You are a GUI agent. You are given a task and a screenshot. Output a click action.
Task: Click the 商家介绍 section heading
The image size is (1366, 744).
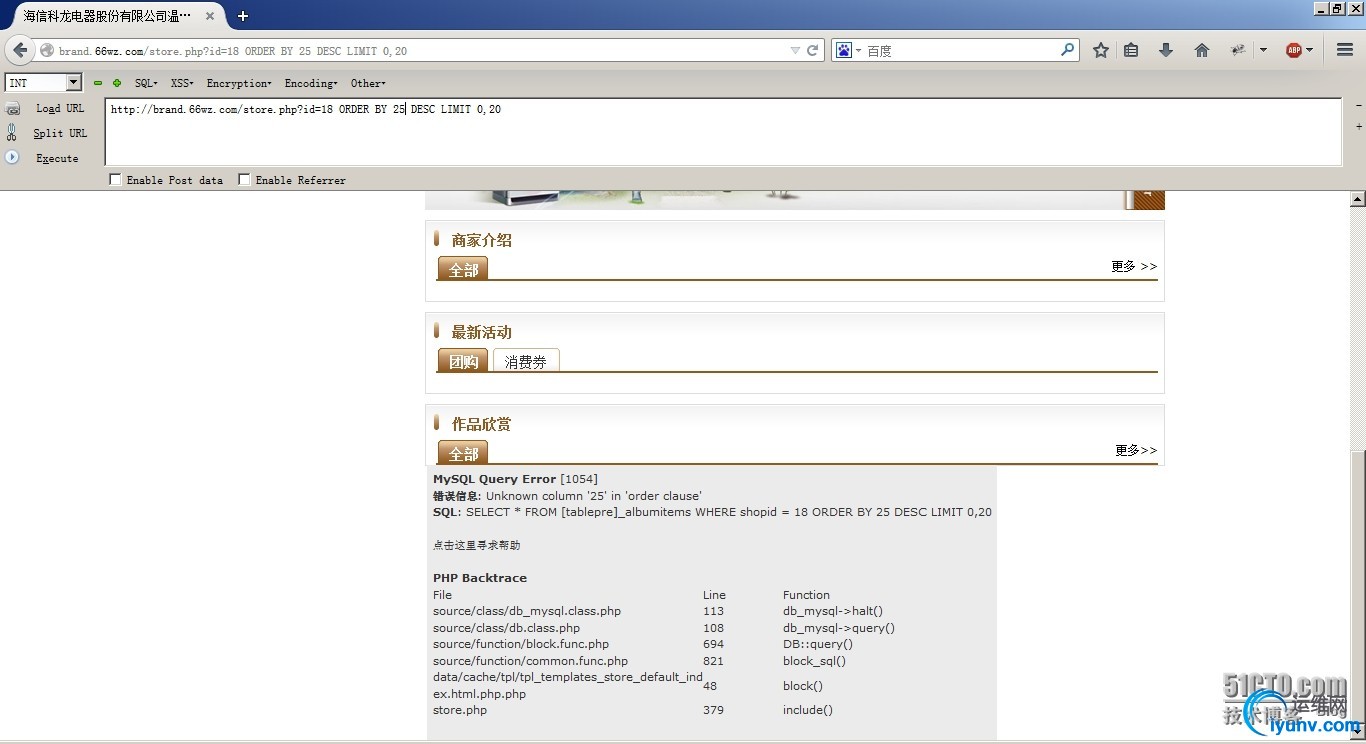click(x=482, y=240)
